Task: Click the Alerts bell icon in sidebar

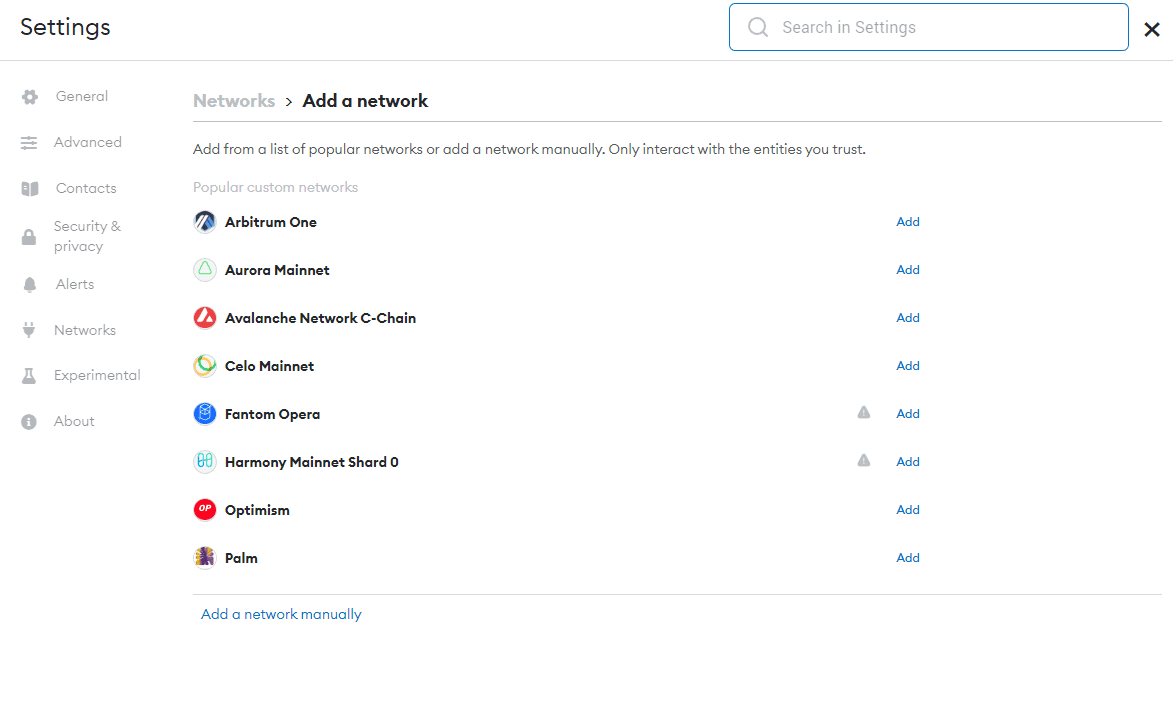Action: click(x=29, y=285)
